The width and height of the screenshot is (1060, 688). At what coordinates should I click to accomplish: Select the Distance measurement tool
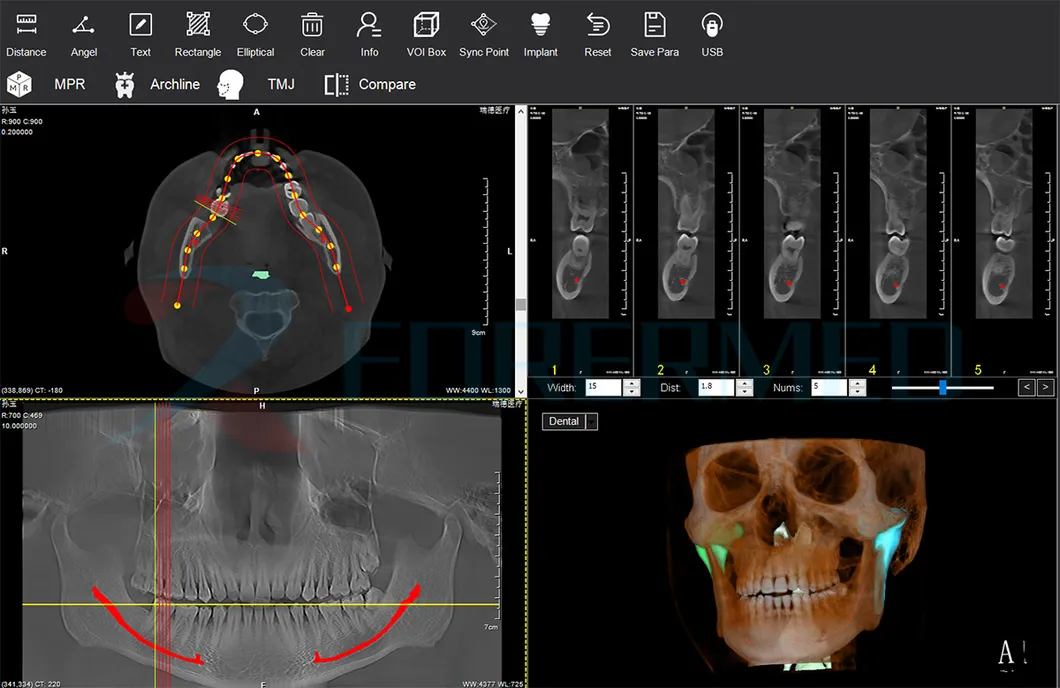point(26,30)
